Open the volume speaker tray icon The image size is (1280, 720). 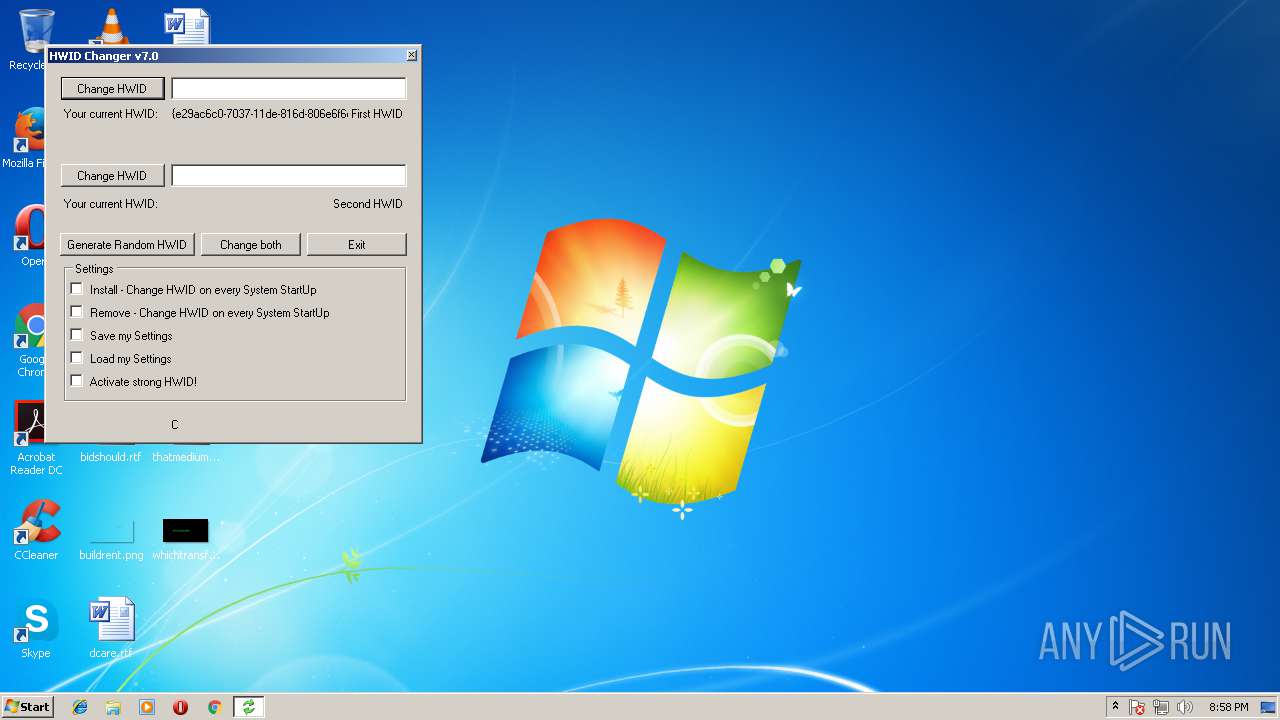point(1185,707)
